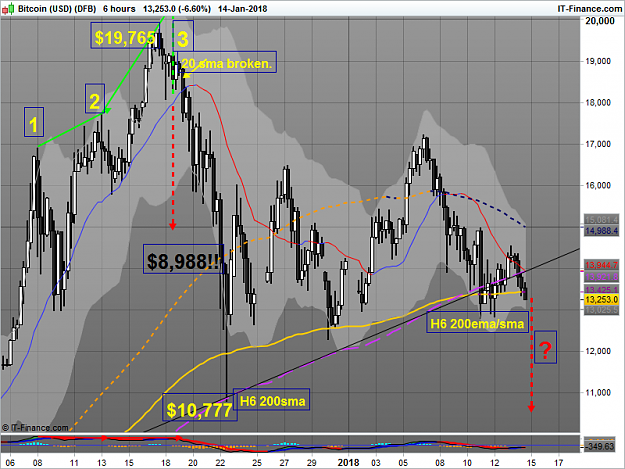
Task: Select the 'H6 200sma' label
Action: [x=272, y=400]
